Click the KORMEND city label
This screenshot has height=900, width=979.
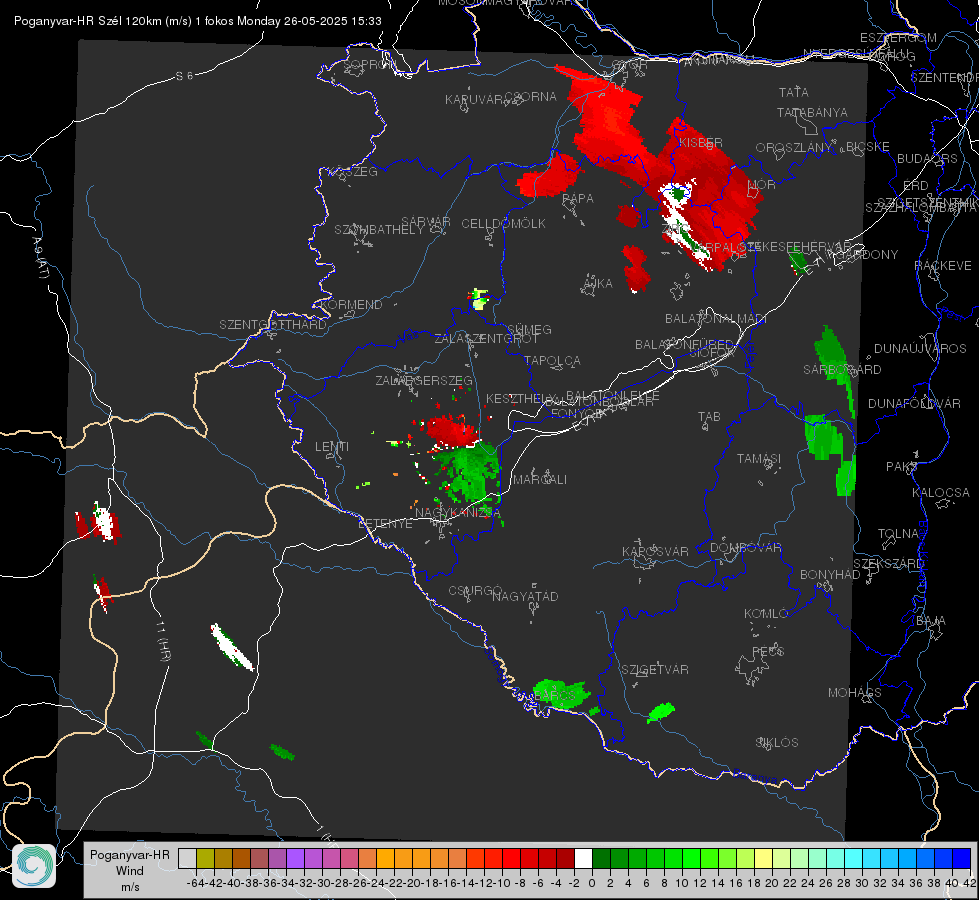(x=350, y=305)
